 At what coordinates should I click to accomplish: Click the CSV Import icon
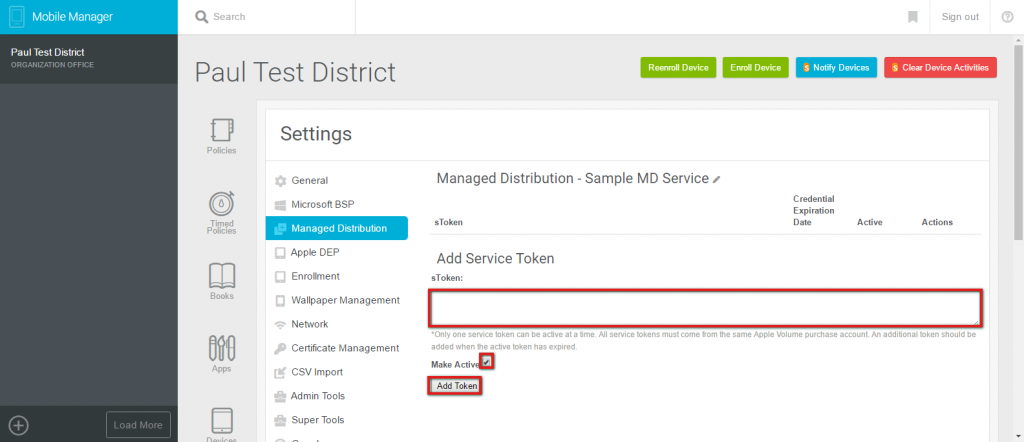pyautogui.click(x=280, y=373)
